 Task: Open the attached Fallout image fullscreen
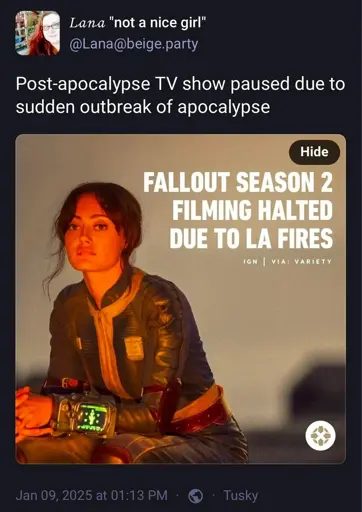coord(181,299)
